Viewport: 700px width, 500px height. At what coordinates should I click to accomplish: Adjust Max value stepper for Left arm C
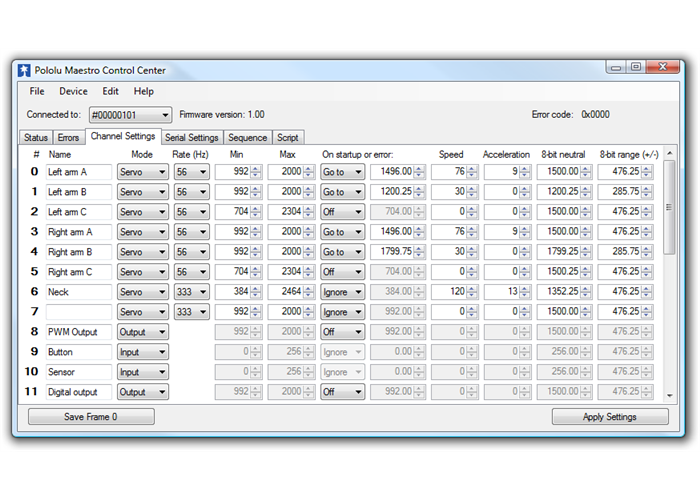point(308,212)
